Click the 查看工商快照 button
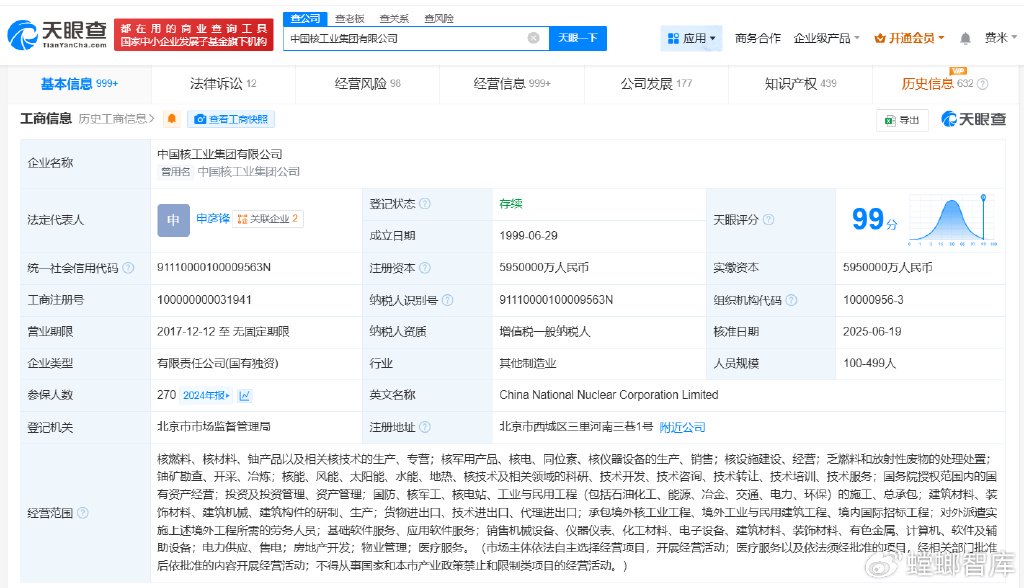The width and height of the screenshot is (1024, 588). point(231,119)
